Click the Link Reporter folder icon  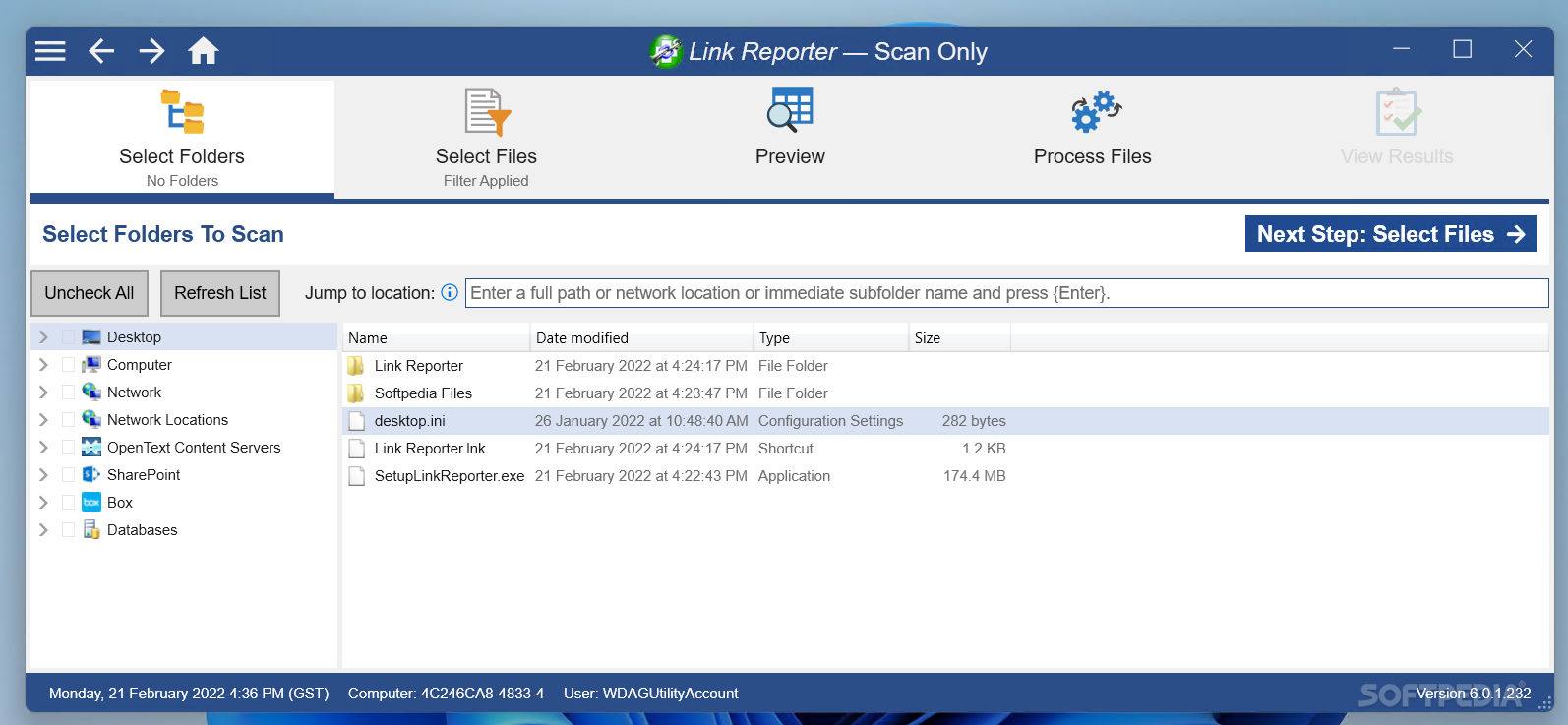356,366
